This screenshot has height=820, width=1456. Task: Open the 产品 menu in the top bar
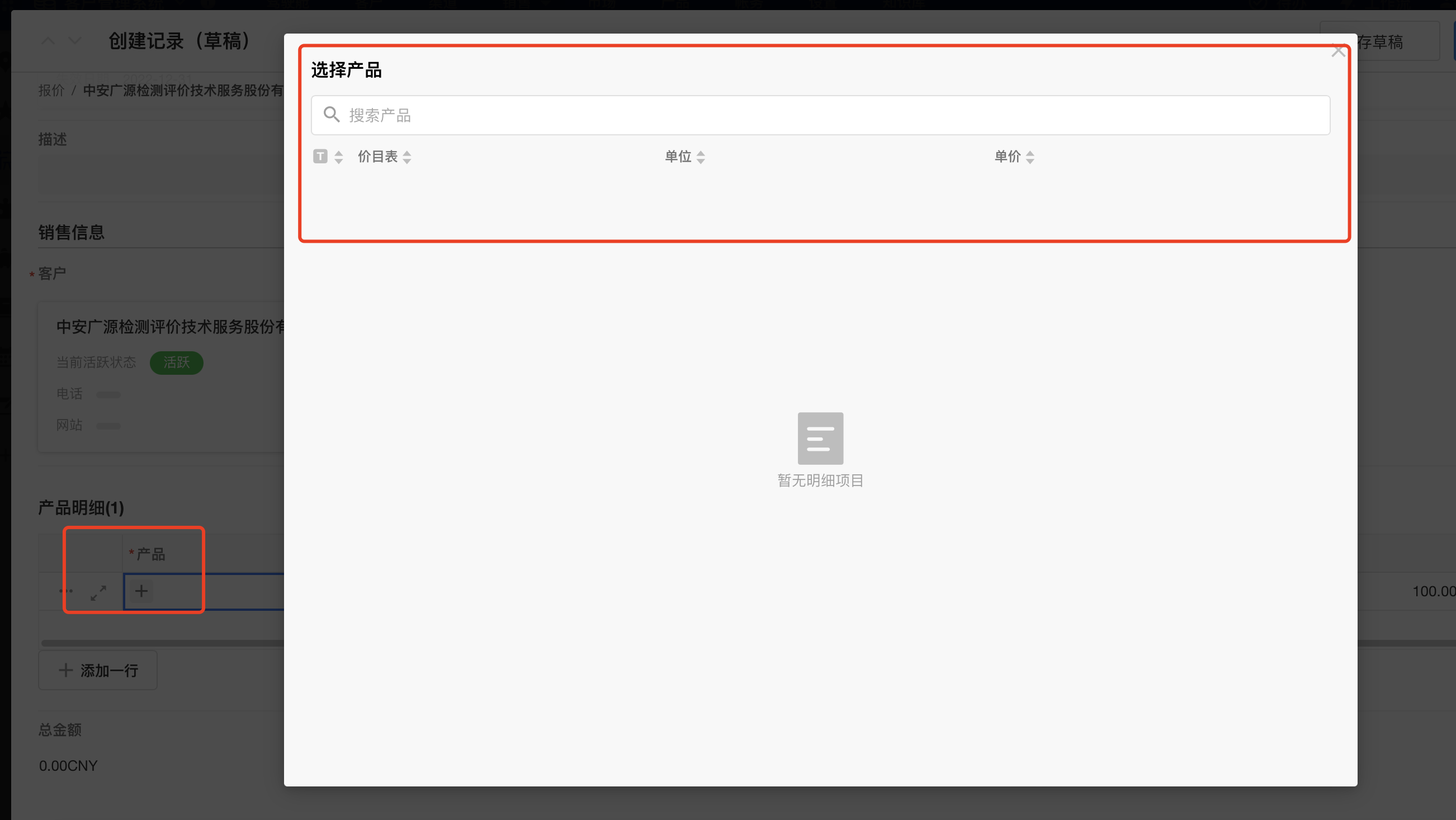coord(673,4)
